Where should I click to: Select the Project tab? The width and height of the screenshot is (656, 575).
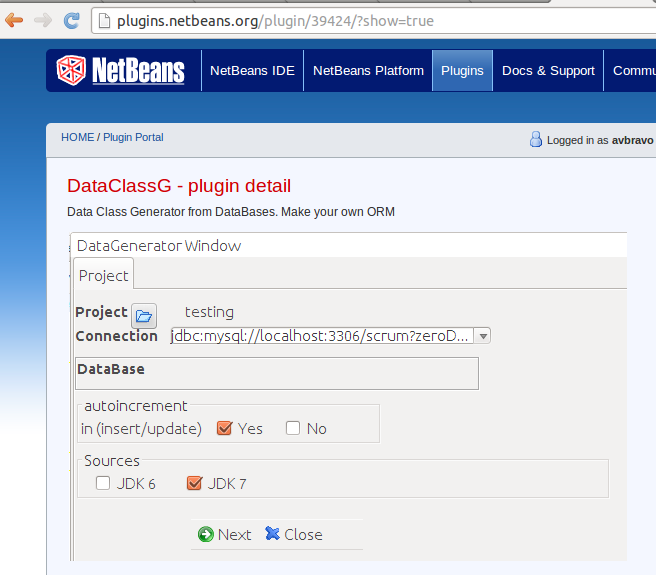click(x=103, y=275)
